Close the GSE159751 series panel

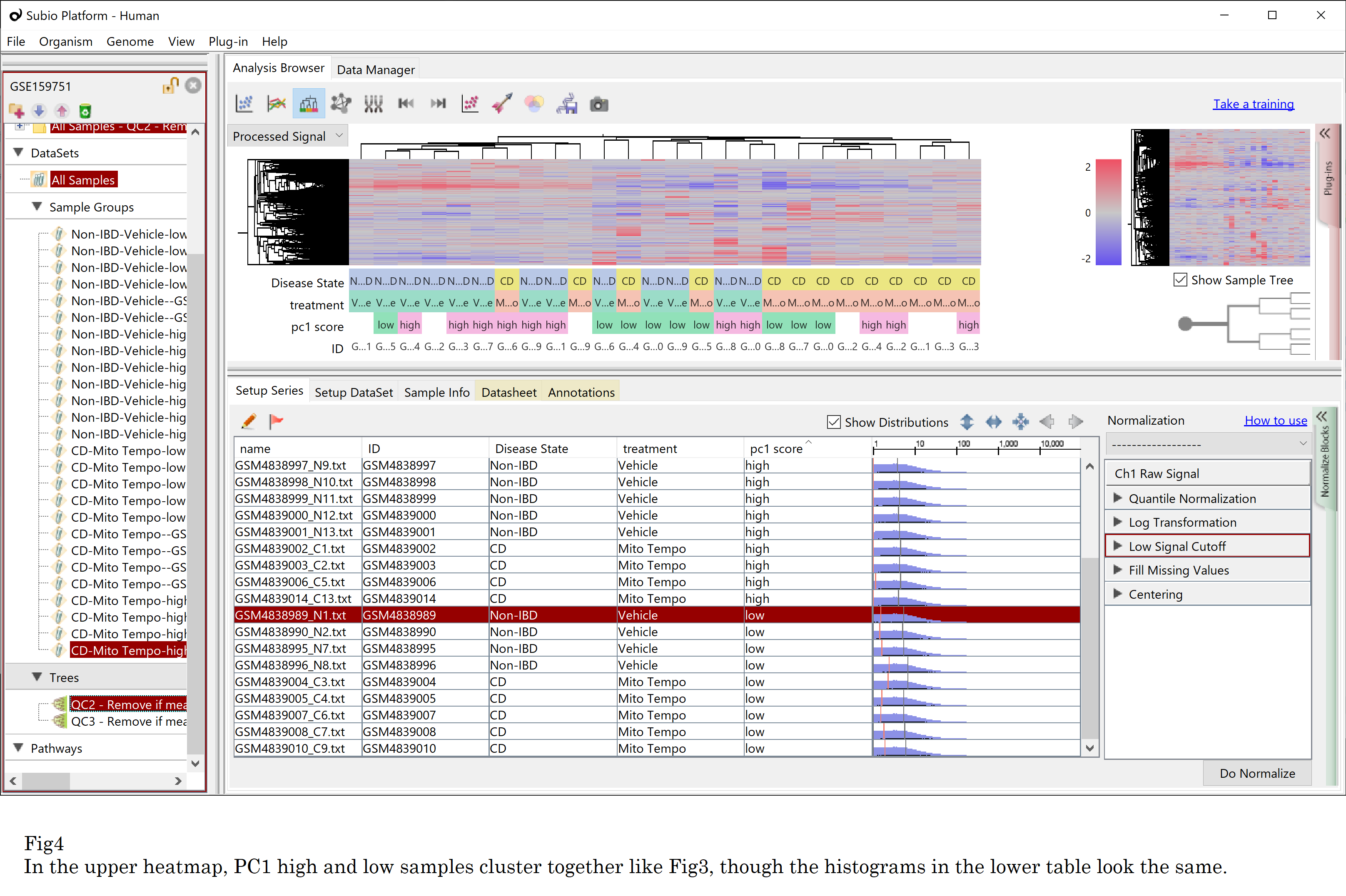click(x=194, y=86)
